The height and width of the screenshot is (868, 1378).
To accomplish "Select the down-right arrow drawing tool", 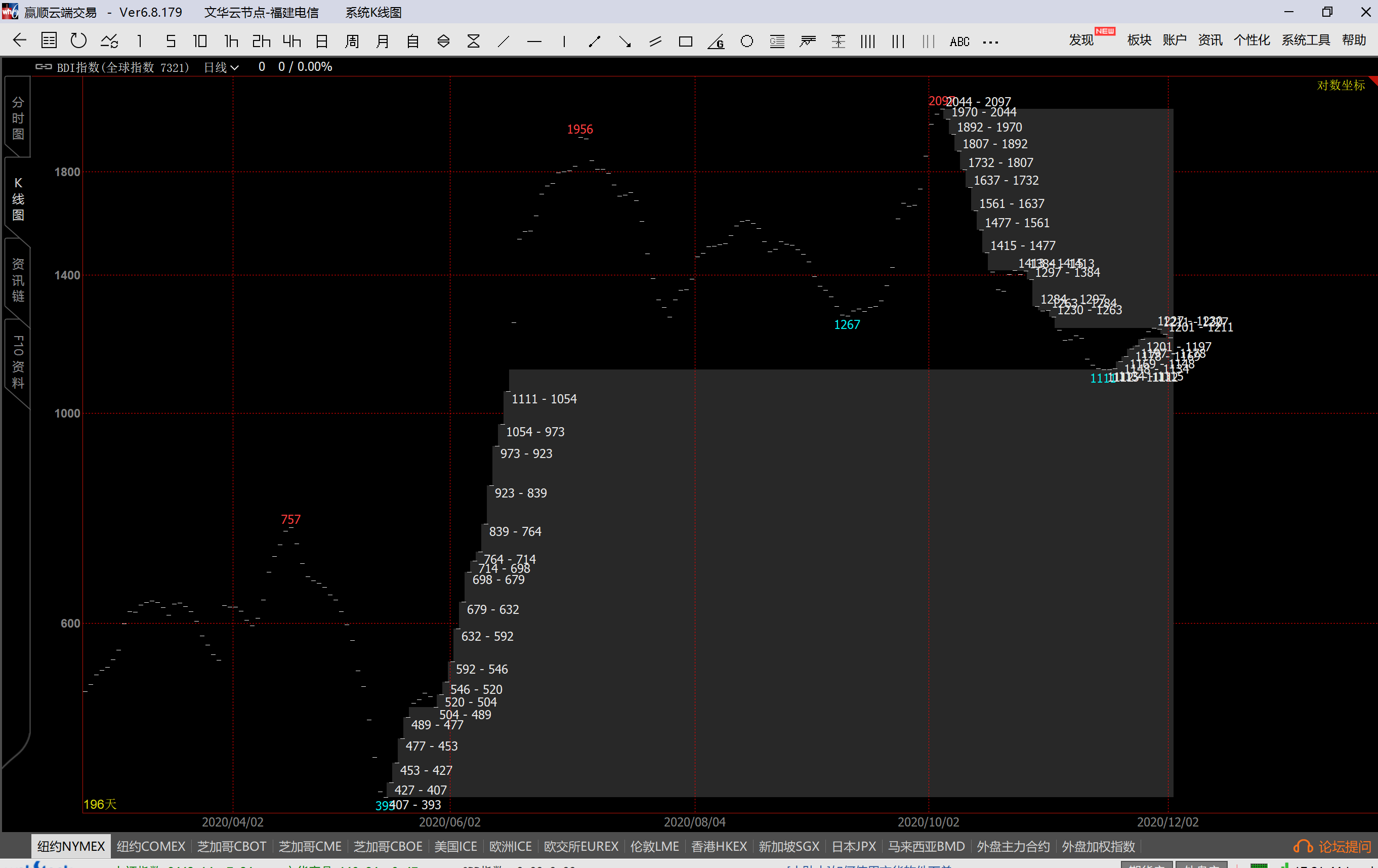I will tap(624, 41).
